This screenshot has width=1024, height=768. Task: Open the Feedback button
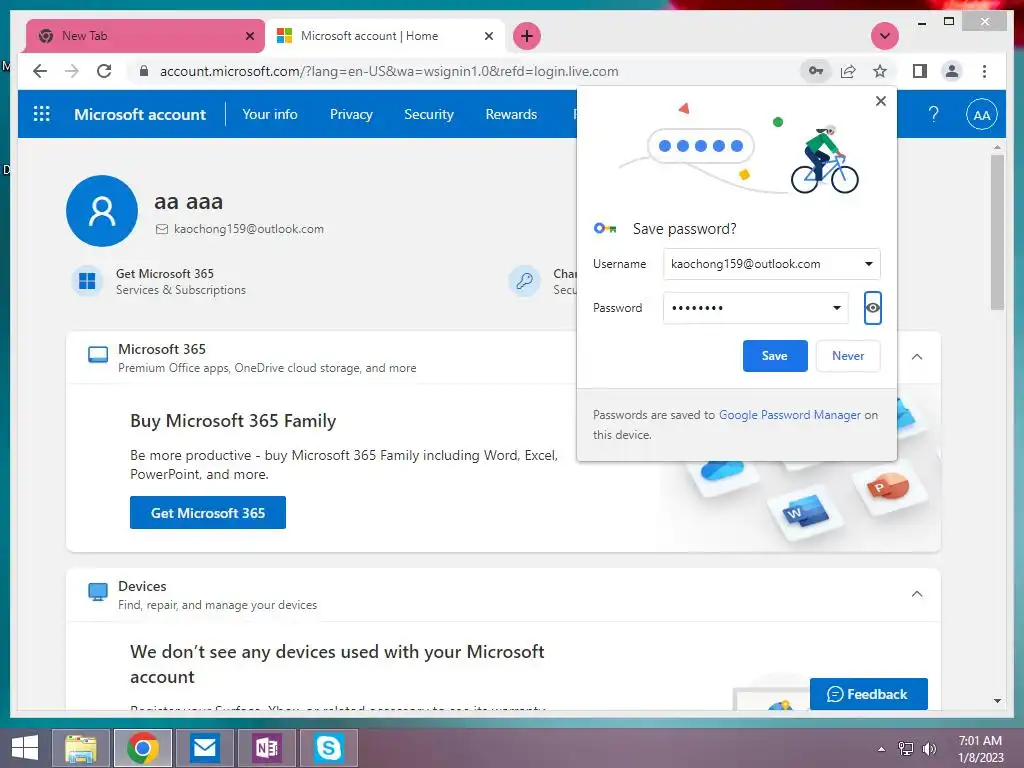click(869, 694)
